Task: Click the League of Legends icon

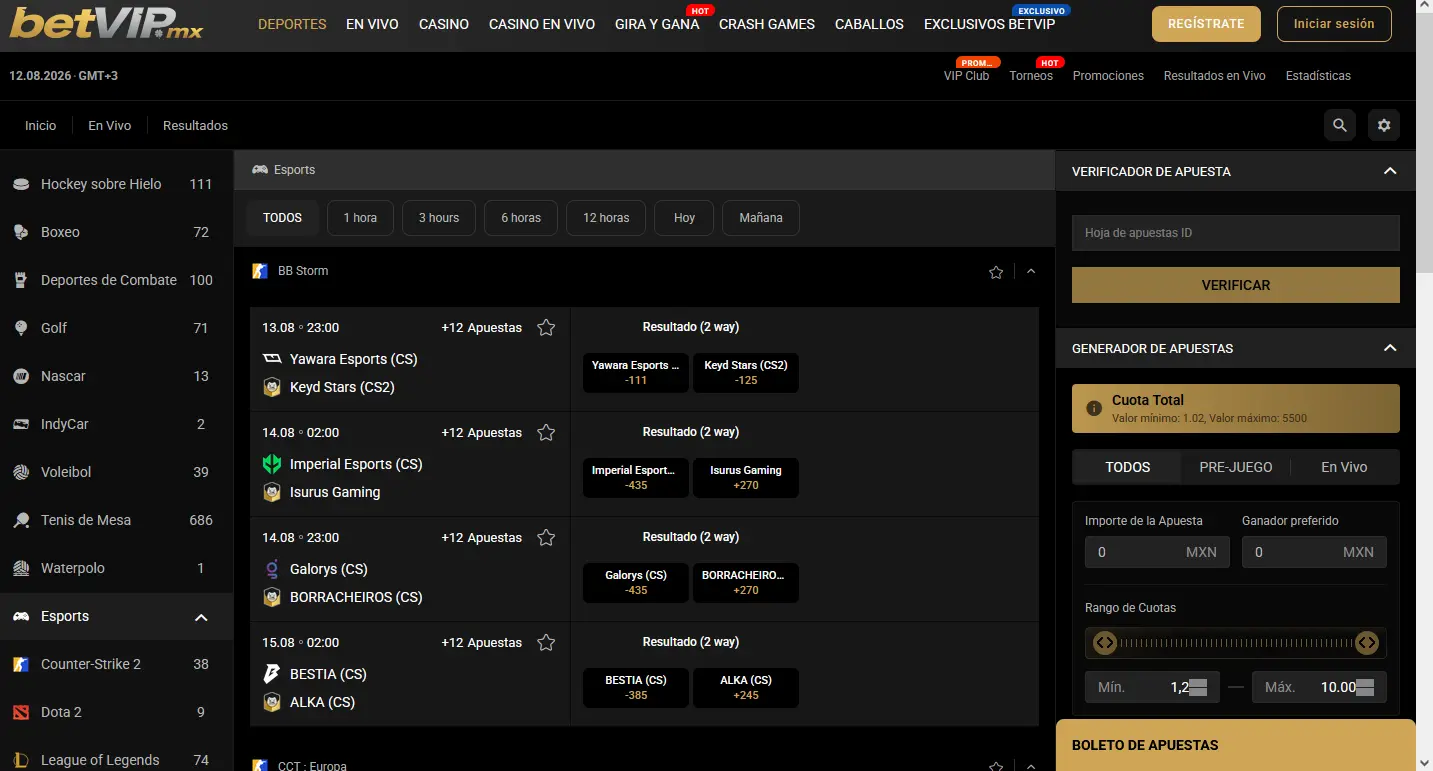Action: click(21, 760)
